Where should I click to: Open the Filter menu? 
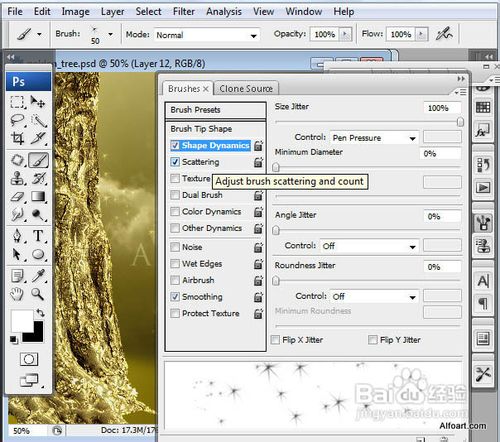[x=184, y=12]
